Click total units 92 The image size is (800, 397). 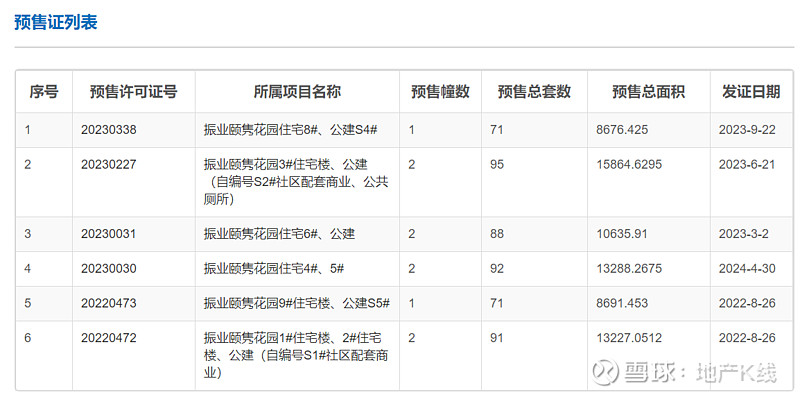[496, 269]
